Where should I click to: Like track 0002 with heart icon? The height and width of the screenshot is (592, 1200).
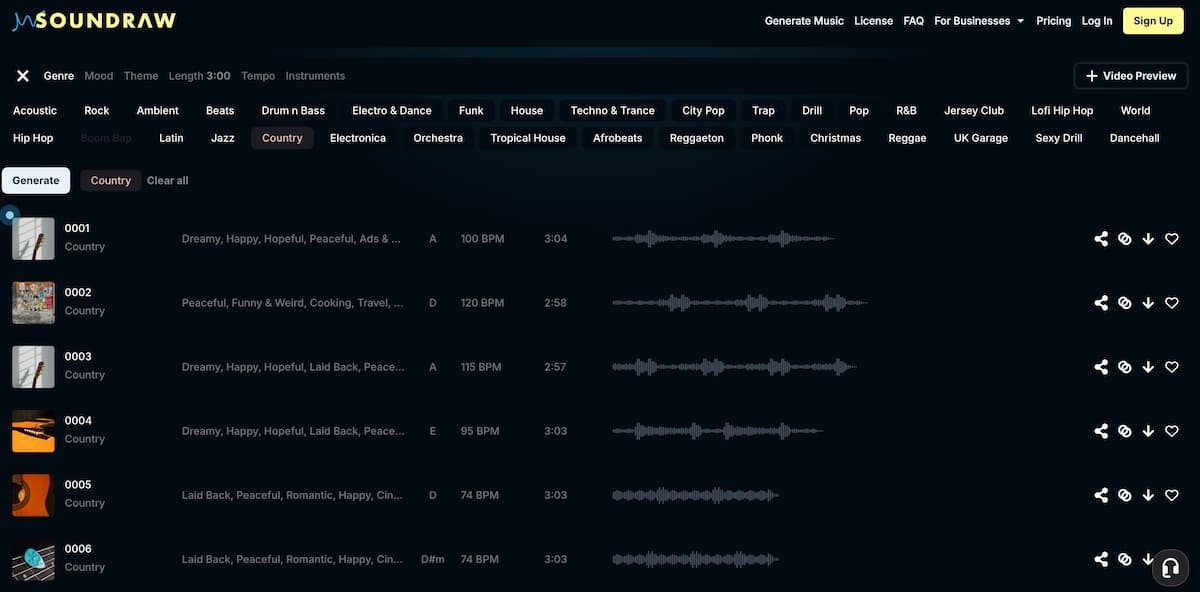click(1172, 303)
